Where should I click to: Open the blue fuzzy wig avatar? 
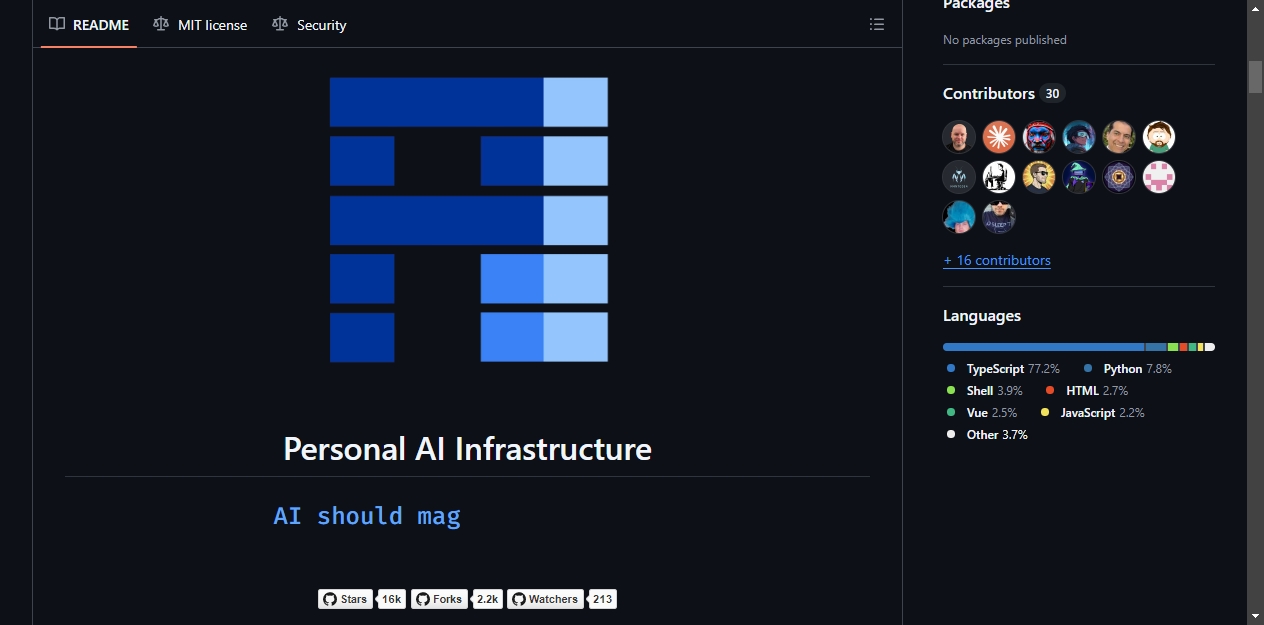pos(959,217)
